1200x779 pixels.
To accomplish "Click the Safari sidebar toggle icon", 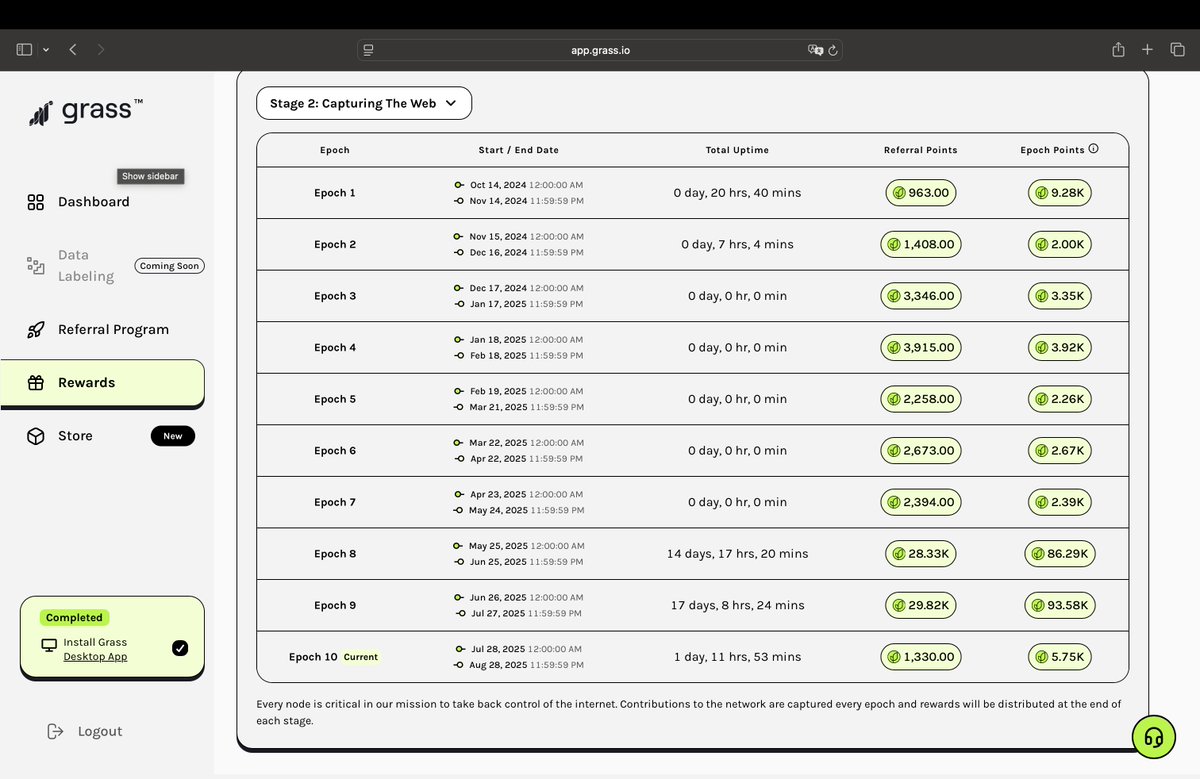I will 25,49.
